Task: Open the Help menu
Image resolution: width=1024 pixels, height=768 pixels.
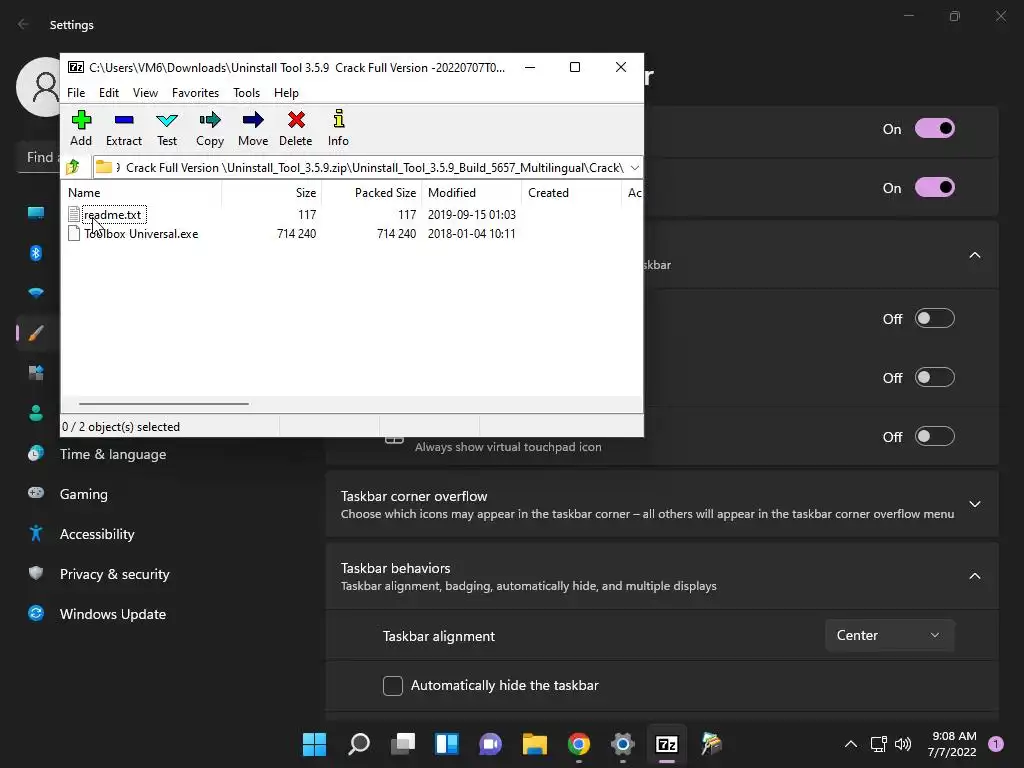Action: click(x=286, y=93)
